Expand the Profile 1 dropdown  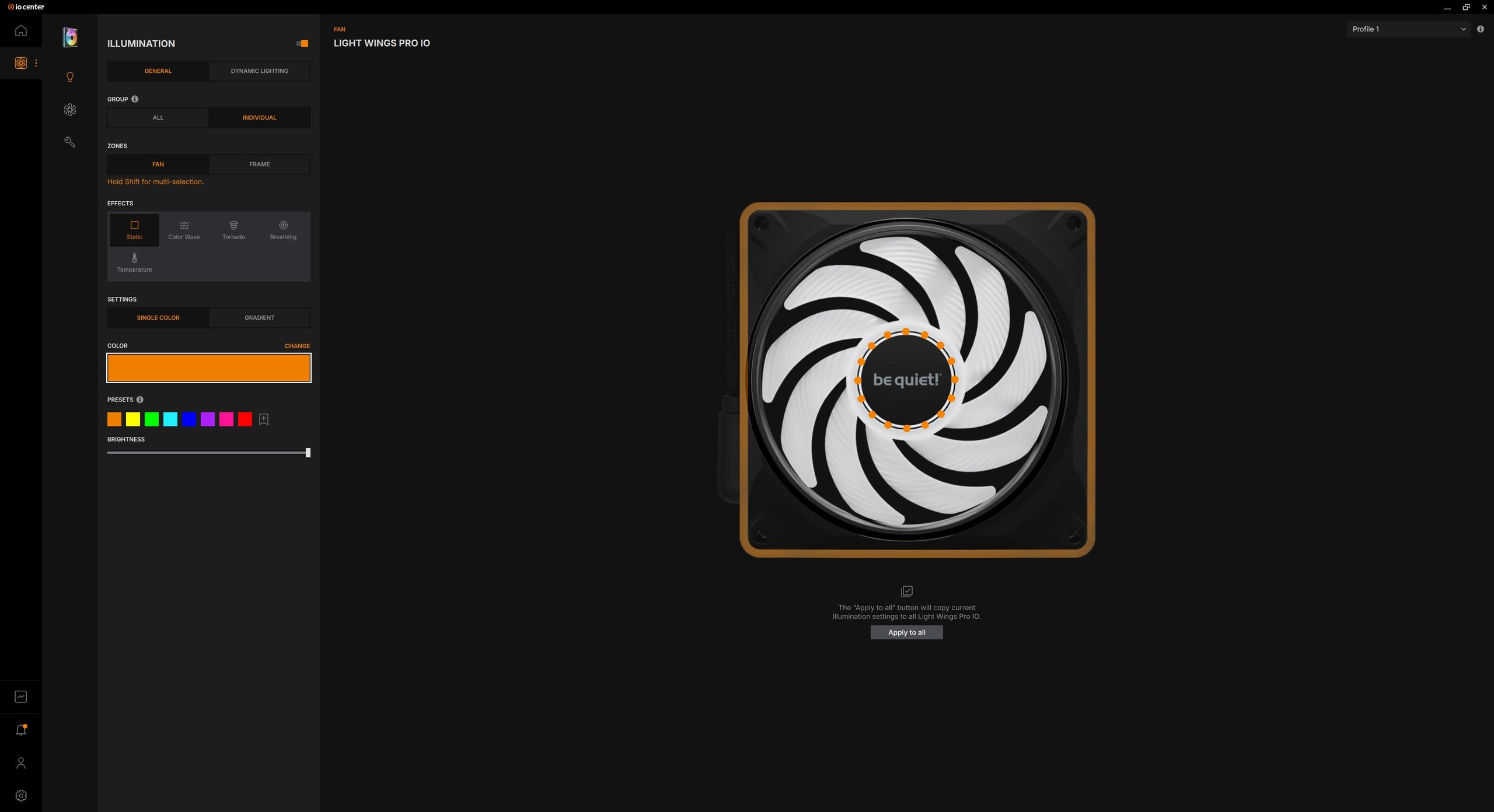1409,29
